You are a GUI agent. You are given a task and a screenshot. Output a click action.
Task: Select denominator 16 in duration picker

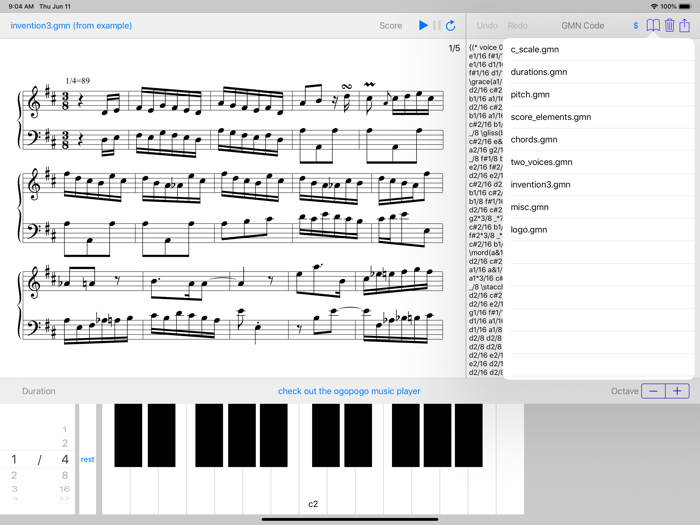point(65,489)
